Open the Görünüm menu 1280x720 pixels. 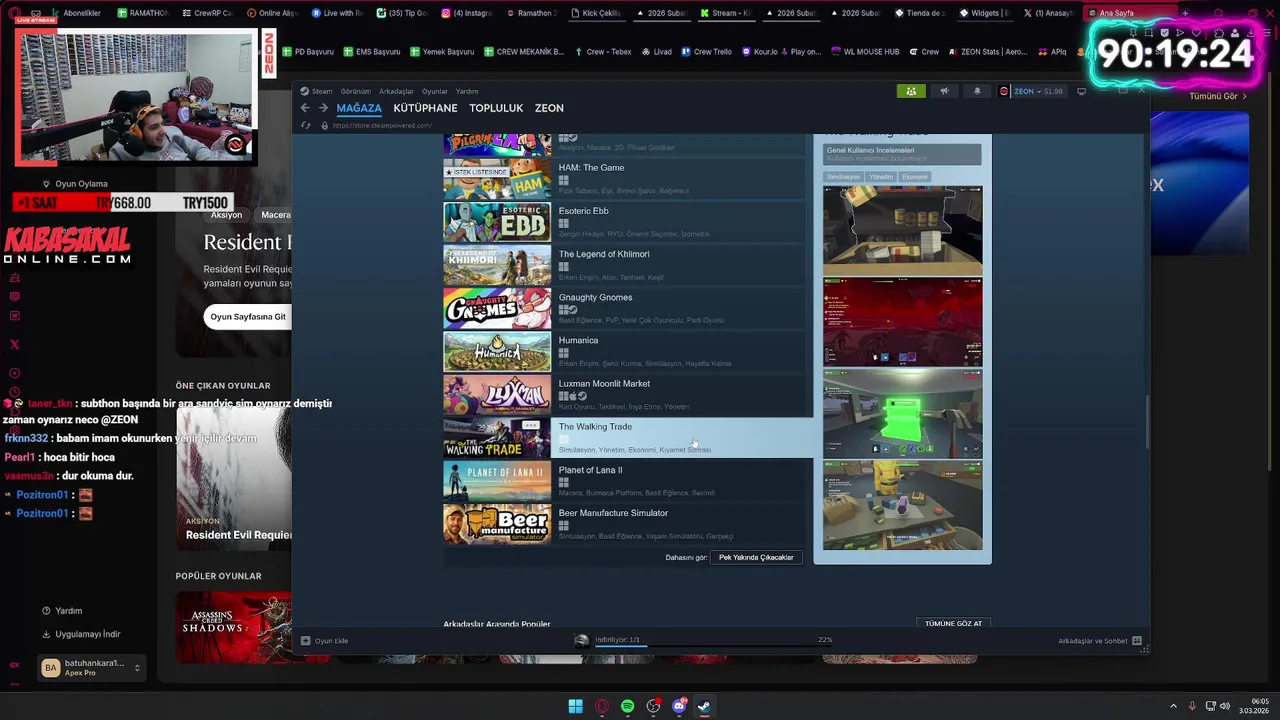click(x=355, y=91)
